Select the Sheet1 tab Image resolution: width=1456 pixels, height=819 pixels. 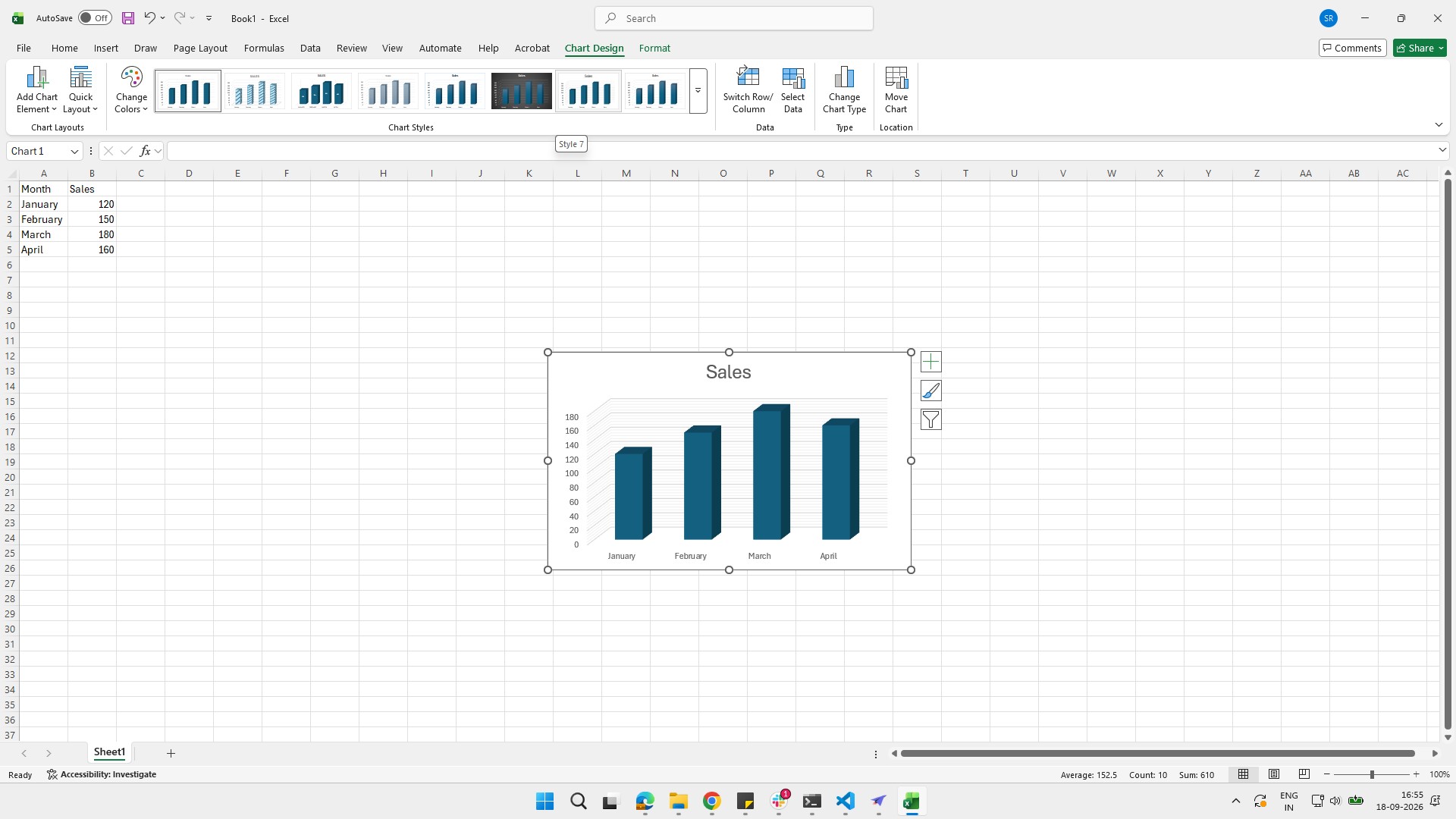pos(109,752)
